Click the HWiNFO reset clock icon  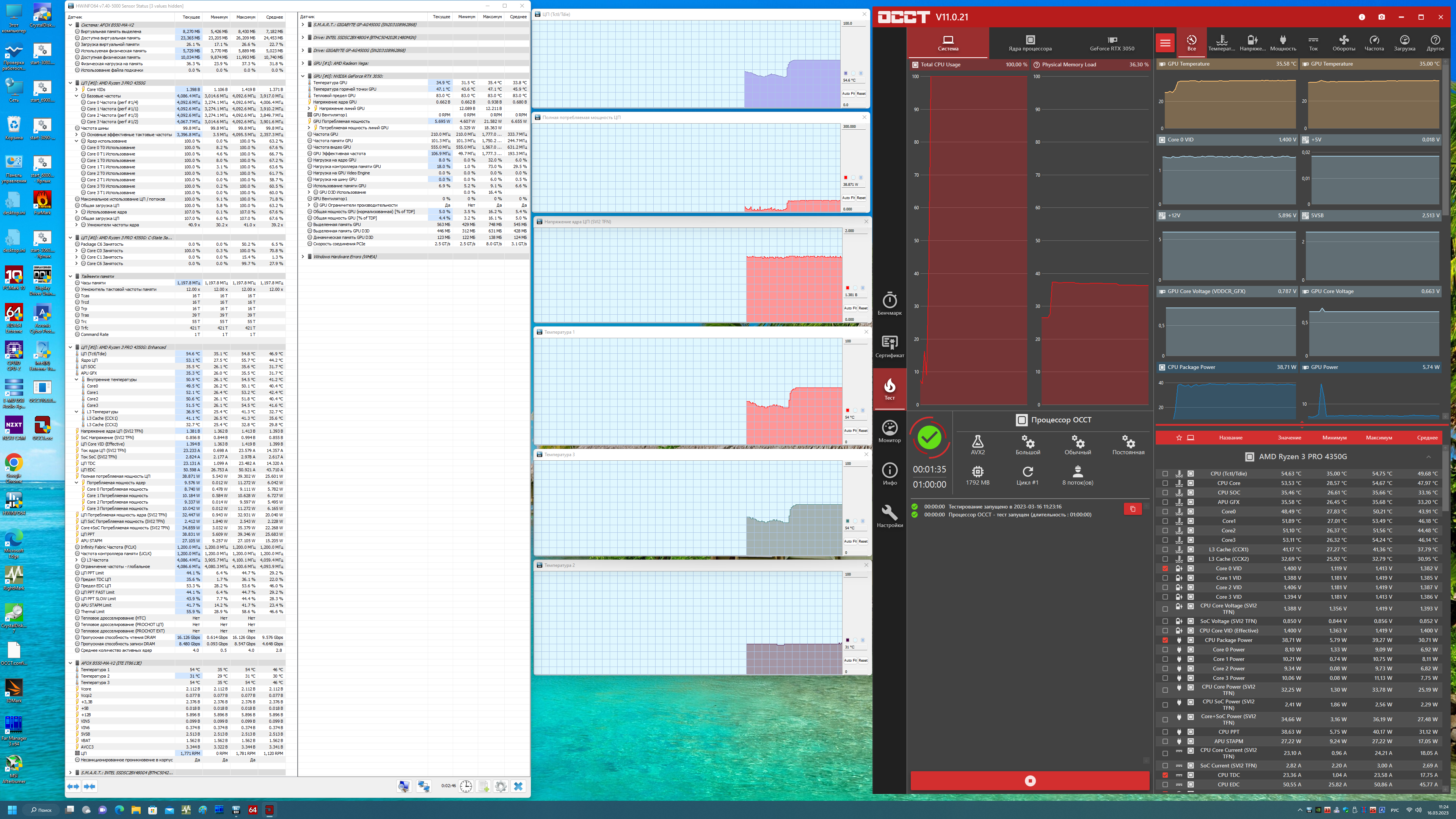tap(466, 786)
